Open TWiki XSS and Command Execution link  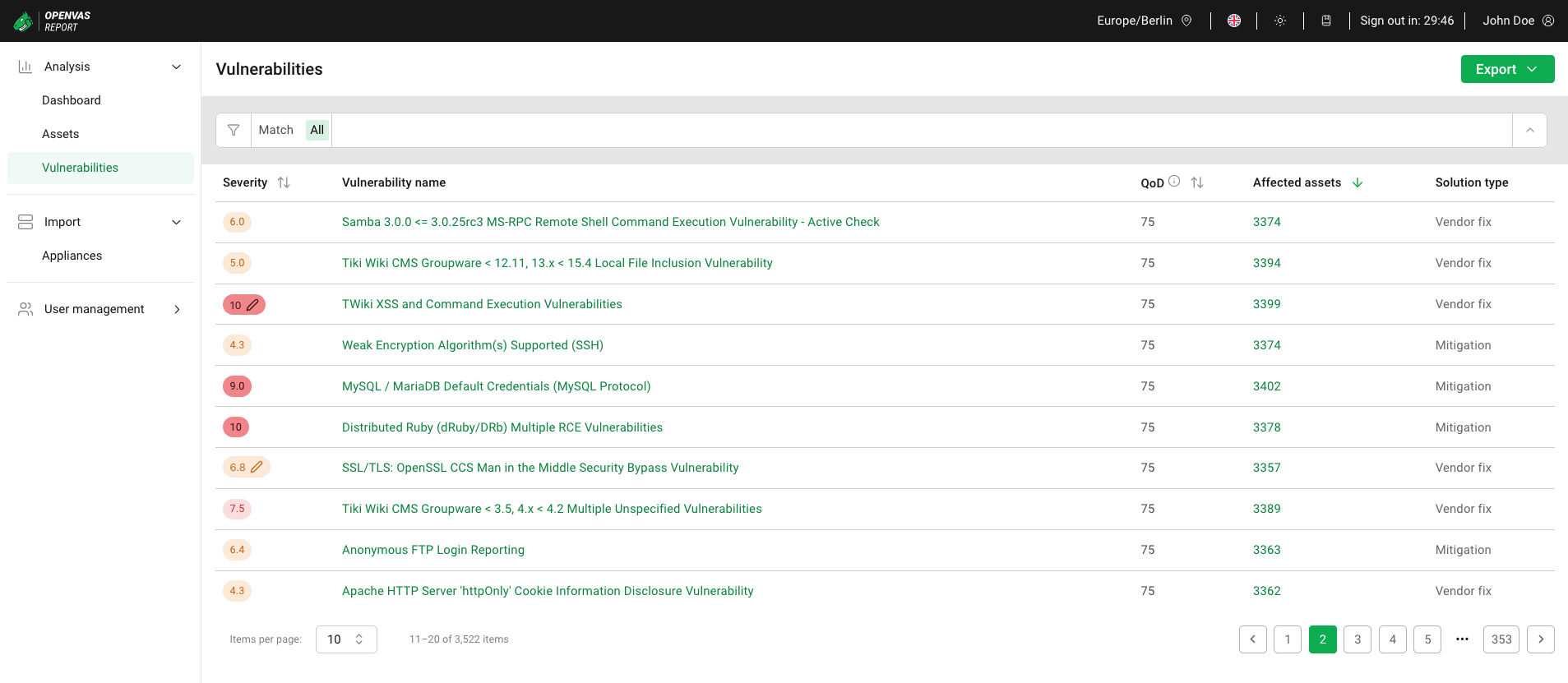click(482, 304)
